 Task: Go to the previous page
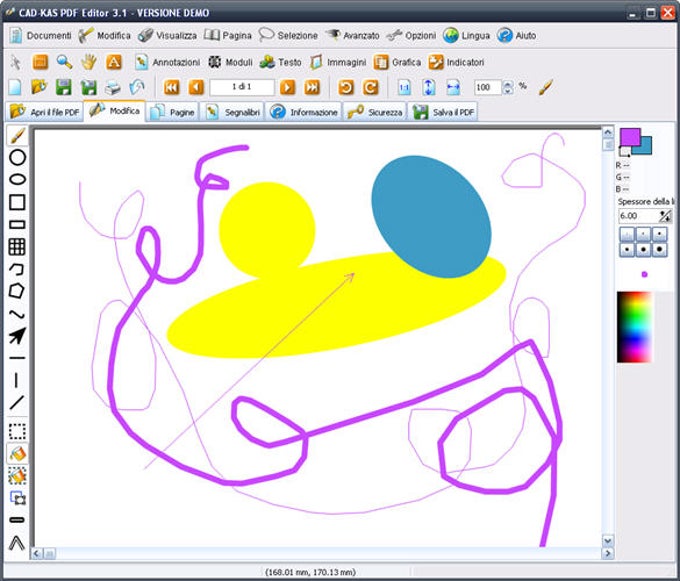[x=196, y=87]
